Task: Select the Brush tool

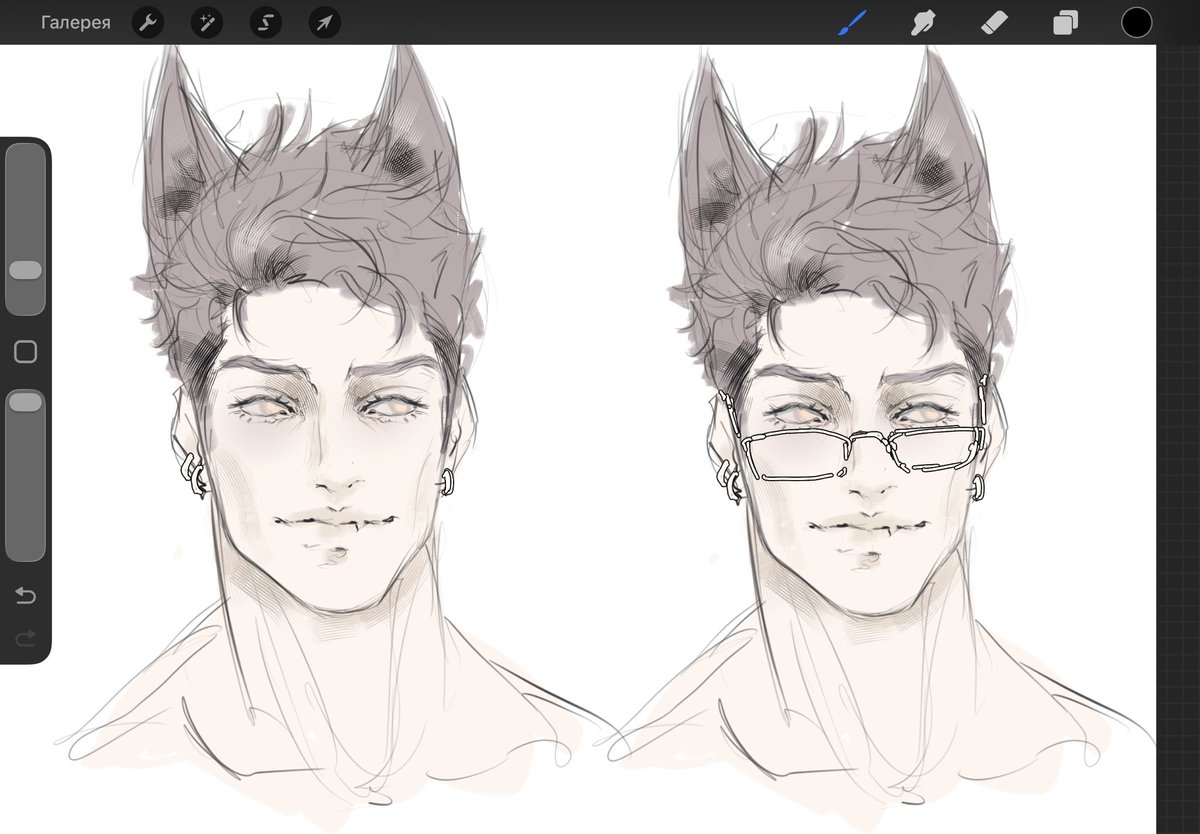Action: click(852, 22)
